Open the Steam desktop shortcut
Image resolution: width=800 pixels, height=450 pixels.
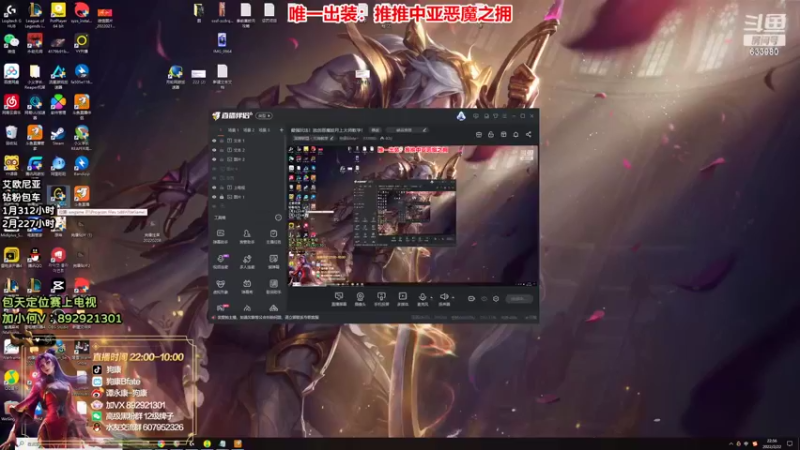point(58,136)
